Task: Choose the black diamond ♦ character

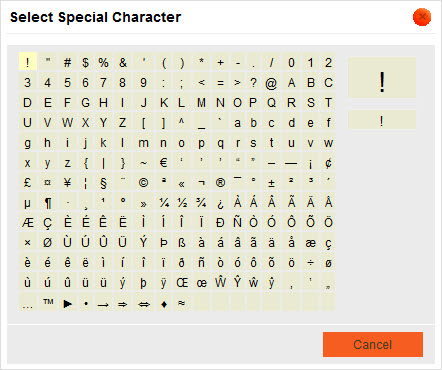Action: click(x=163, y=303)
